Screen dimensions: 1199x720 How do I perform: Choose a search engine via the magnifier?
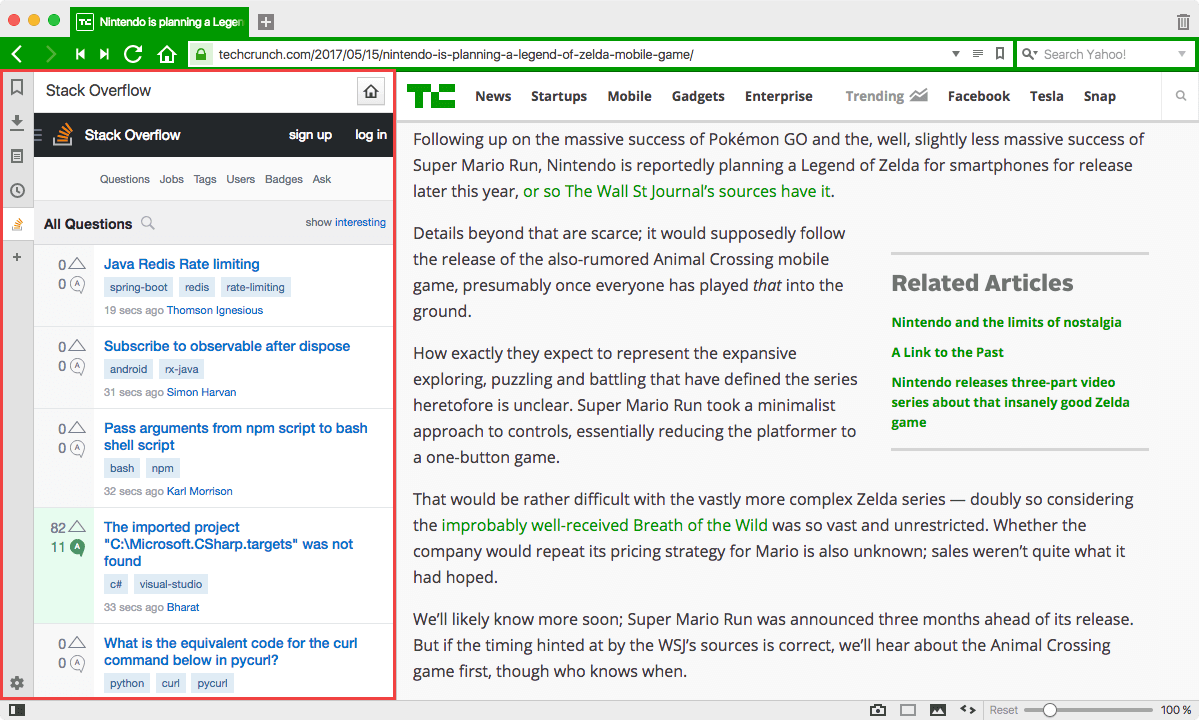(x=1030, y=54)
